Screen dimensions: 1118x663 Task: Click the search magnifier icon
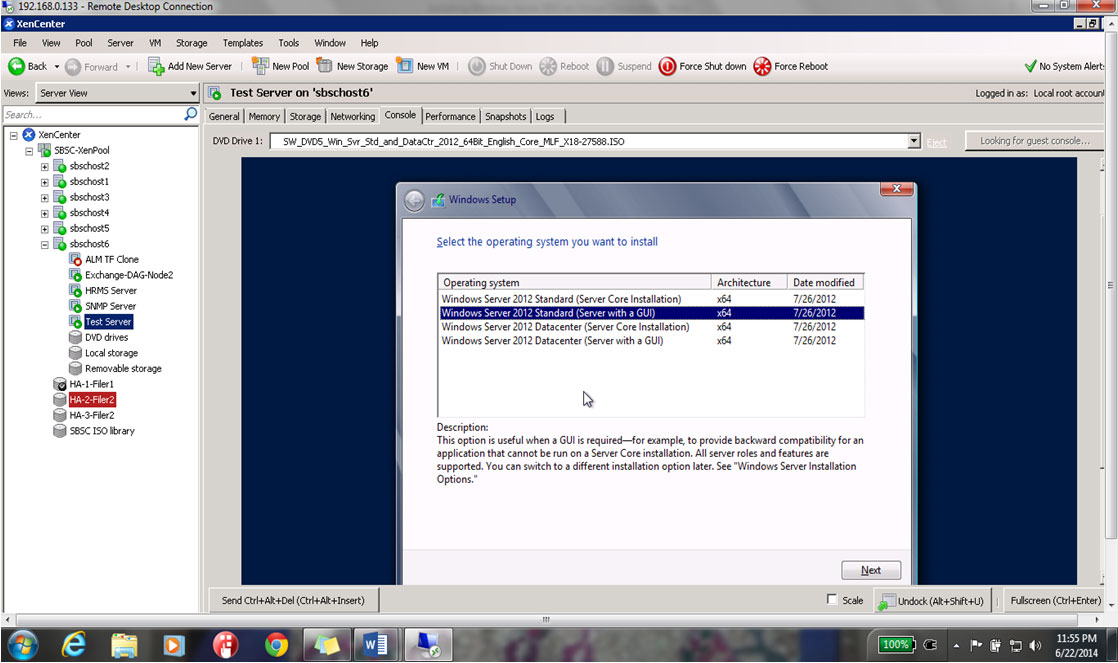pos(190,114)
